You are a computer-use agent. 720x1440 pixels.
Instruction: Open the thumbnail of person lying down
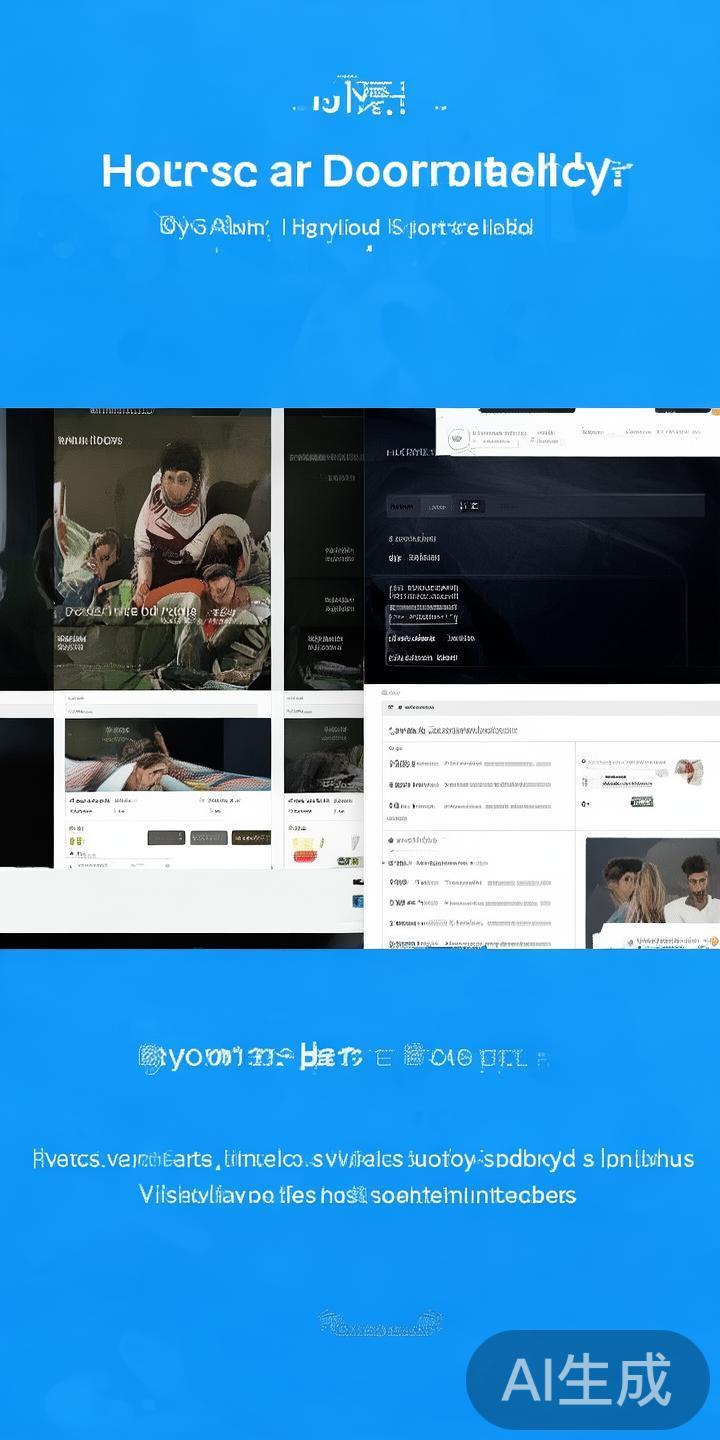pos(167,755)
